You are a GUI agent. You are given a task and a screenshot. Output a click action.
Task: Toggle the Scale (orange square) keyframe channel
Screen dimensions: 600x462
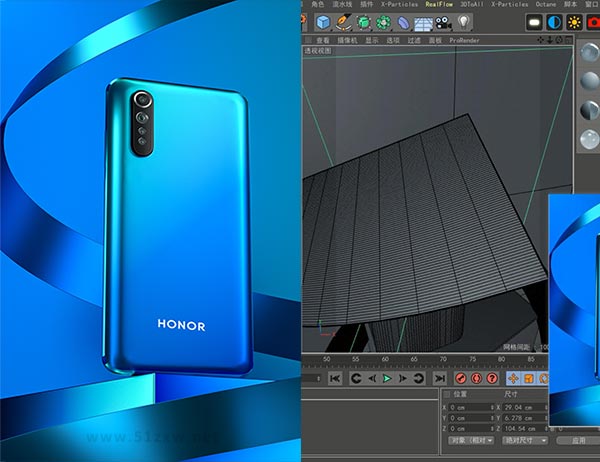tap(529, 379)
